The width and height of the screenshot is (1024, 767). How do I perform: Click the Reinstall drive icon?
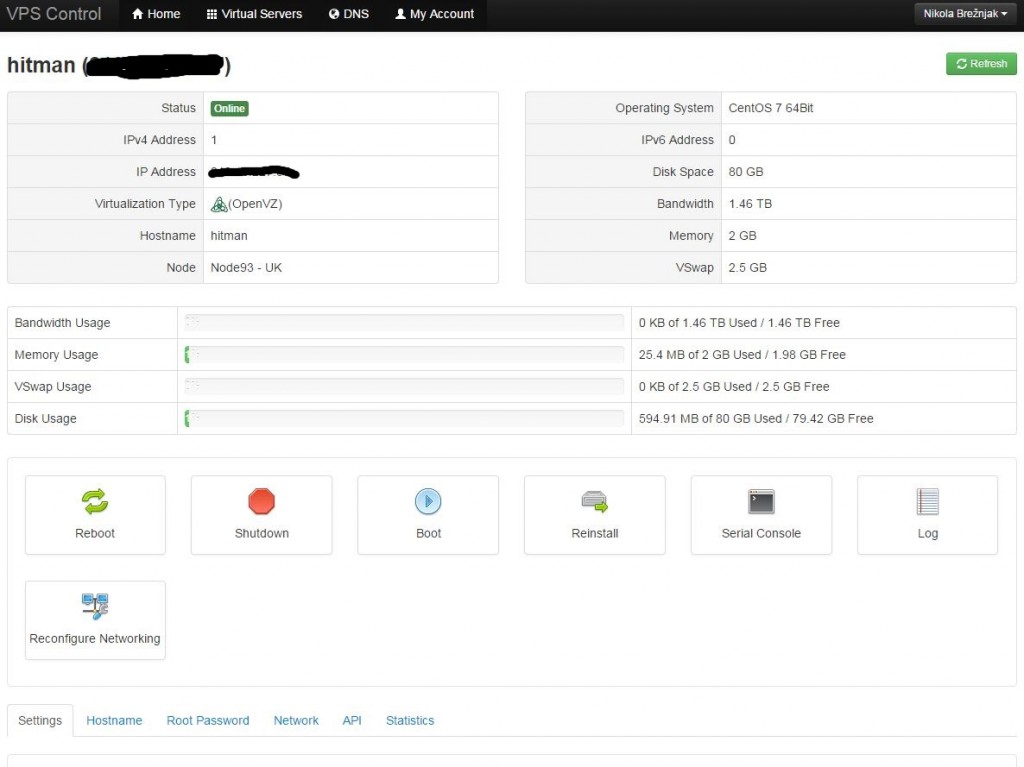(x=594, y=502)
